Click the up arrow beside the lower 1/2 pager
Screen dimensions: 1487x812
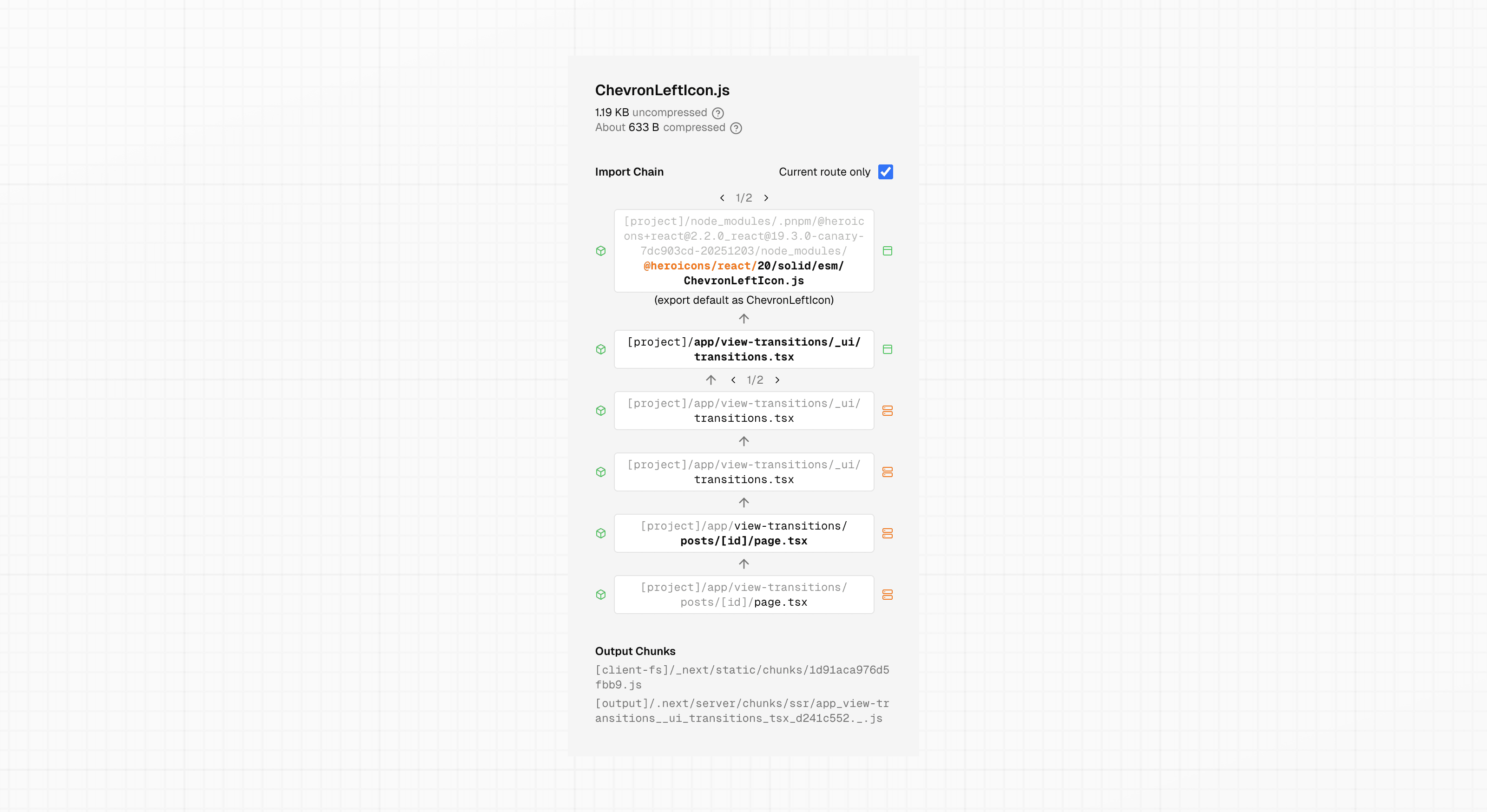(711, 380)
